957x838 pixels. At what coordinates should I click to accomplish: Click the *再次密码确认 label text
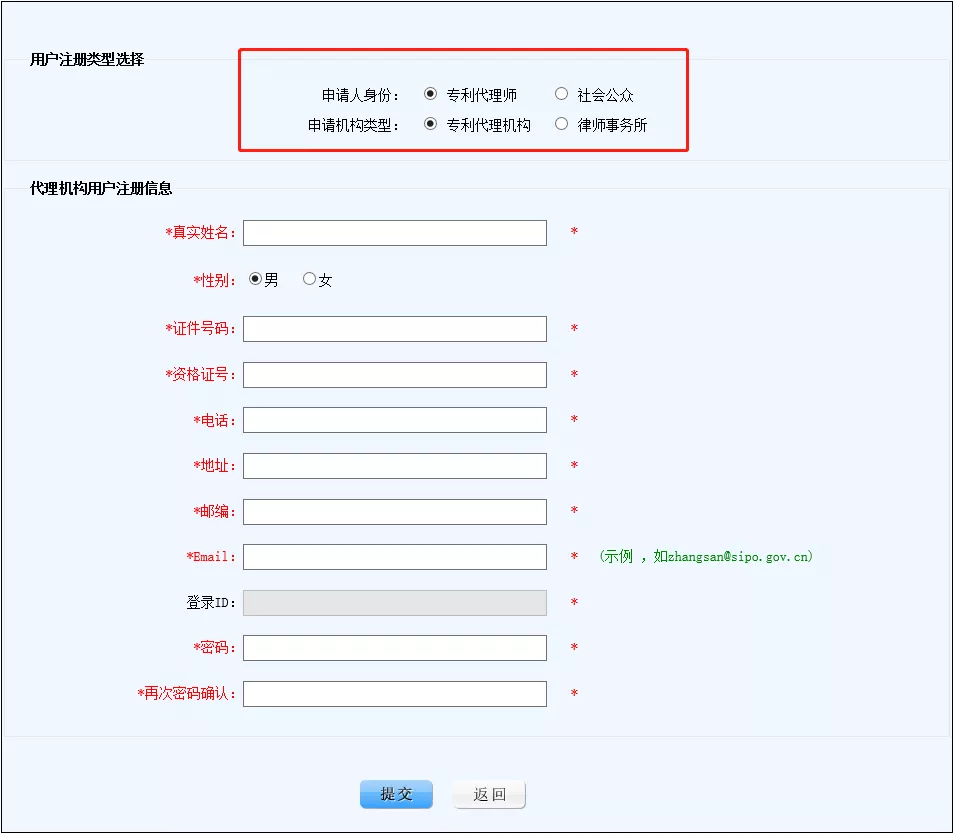[186, 693]
